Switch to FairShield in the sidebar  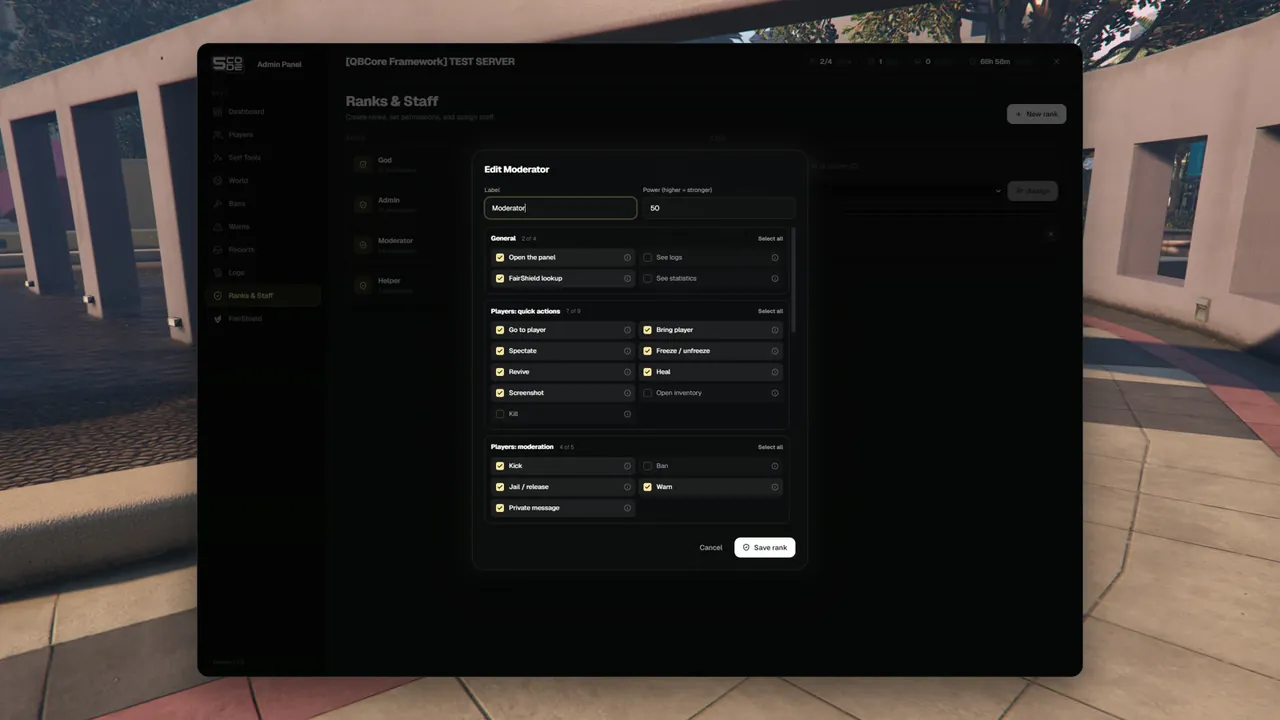pos(265,318)
